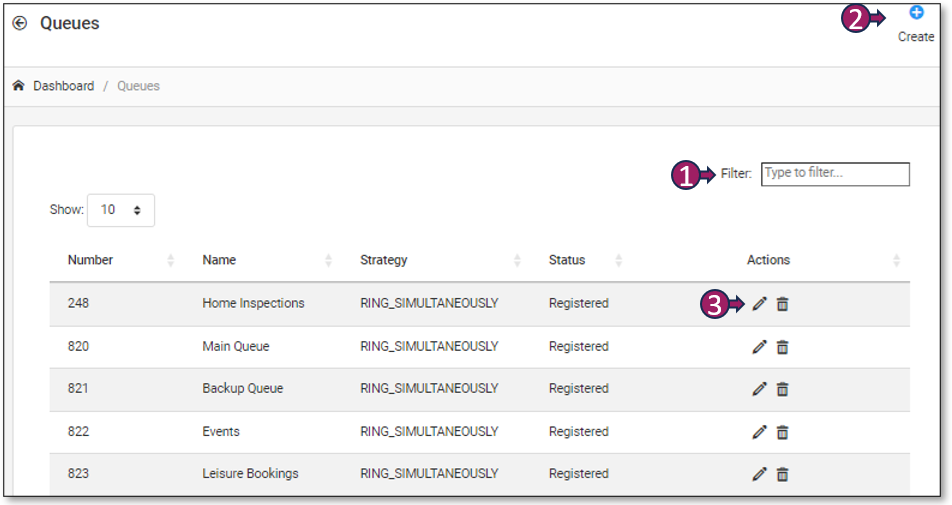The width and height of the screenshot is (952, 505).
Task: Click the blue Create plus icon
Action: click(x=916, y=13)
